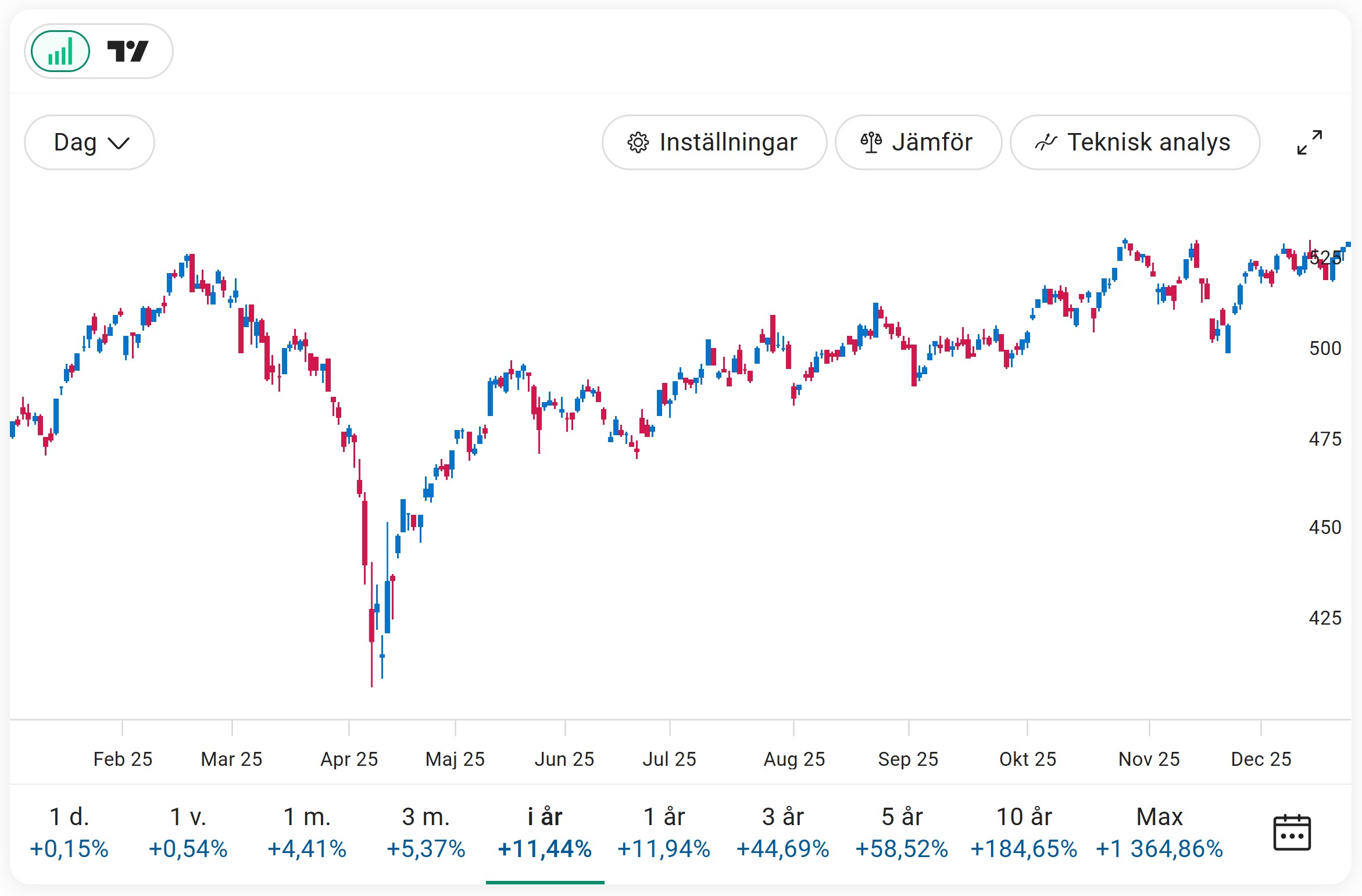Click the gear icon in Inställningar
This screenshot has height=896, width=1362.
[x=638, y=142]
